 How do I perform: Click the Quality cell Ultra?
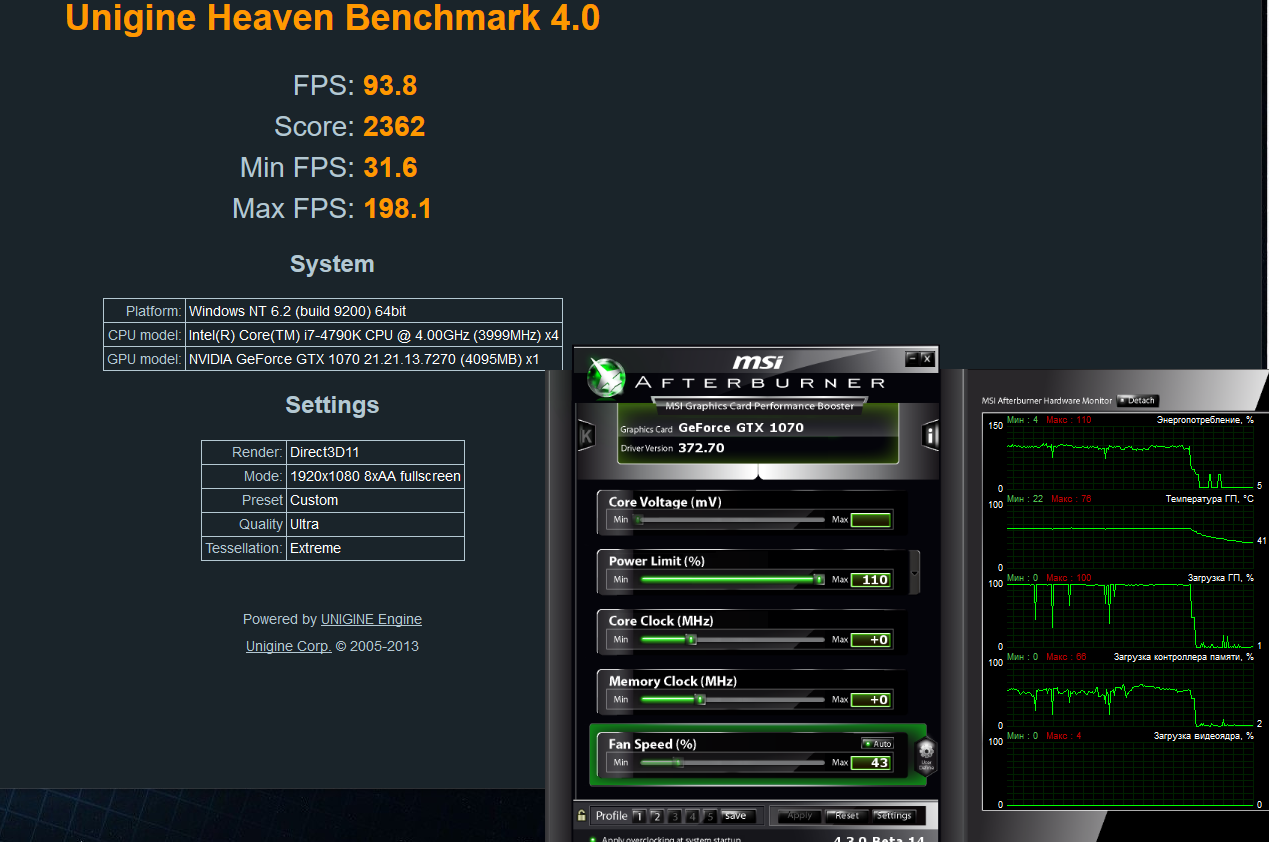pos(375,524)
